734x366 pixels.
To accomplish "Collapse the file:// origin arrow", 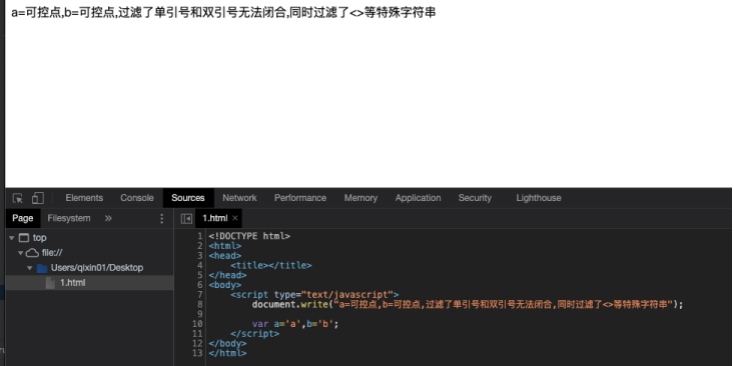I will pyautogui.click(x=21, y=253).
